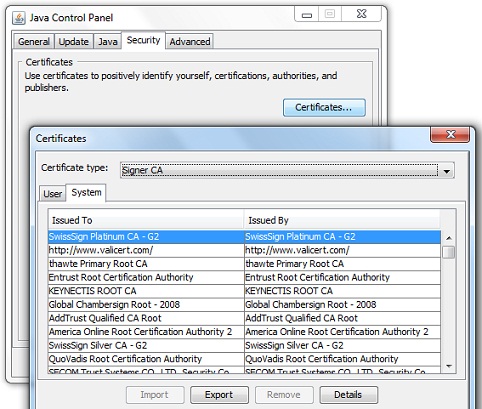Select America Online Root Certification Authority 2 Issued To
The width and height of the screenshot is (482, 409).
146,332
